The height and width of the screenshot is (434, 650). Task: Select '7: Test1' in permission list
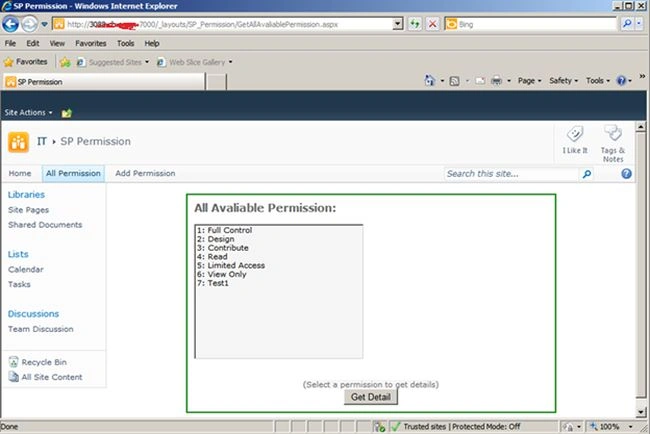[213, 283]
